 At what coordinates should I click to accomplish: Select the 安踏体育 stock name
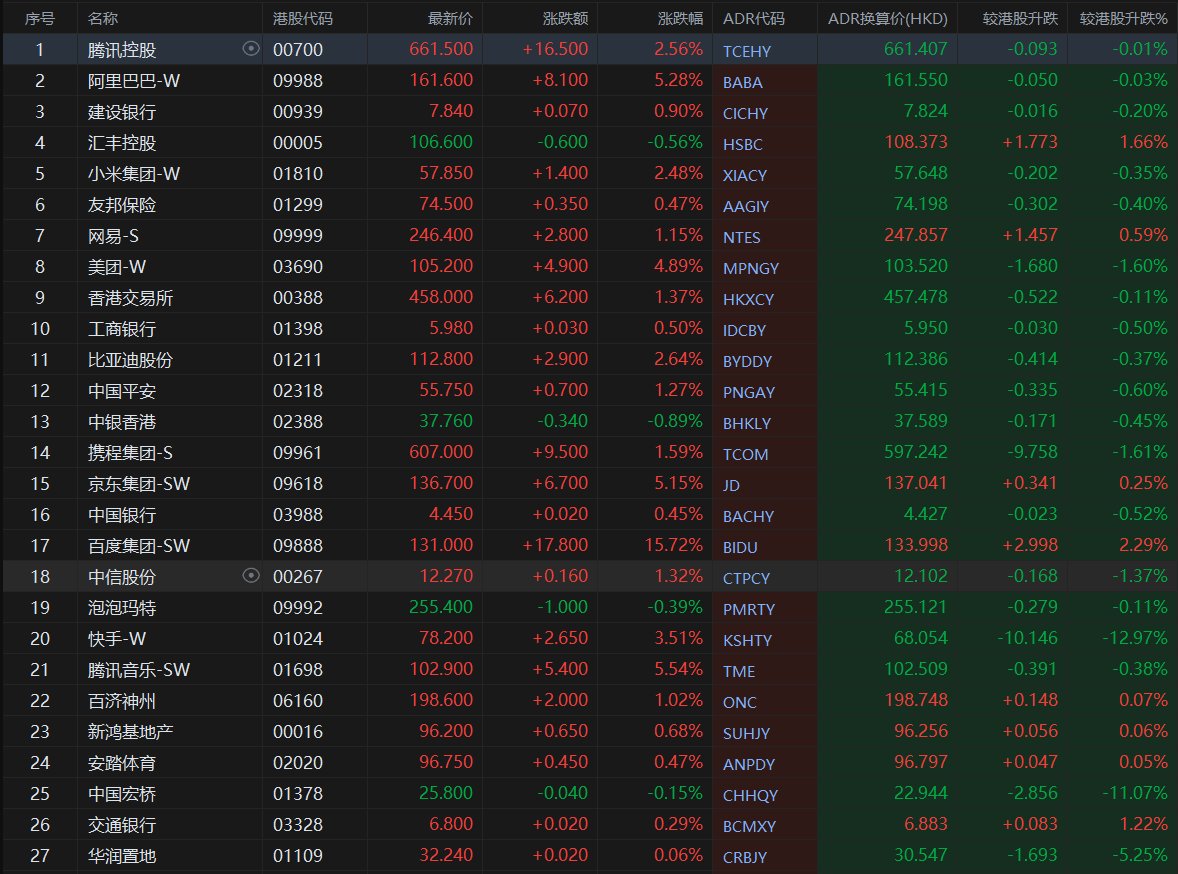(122, 762)
